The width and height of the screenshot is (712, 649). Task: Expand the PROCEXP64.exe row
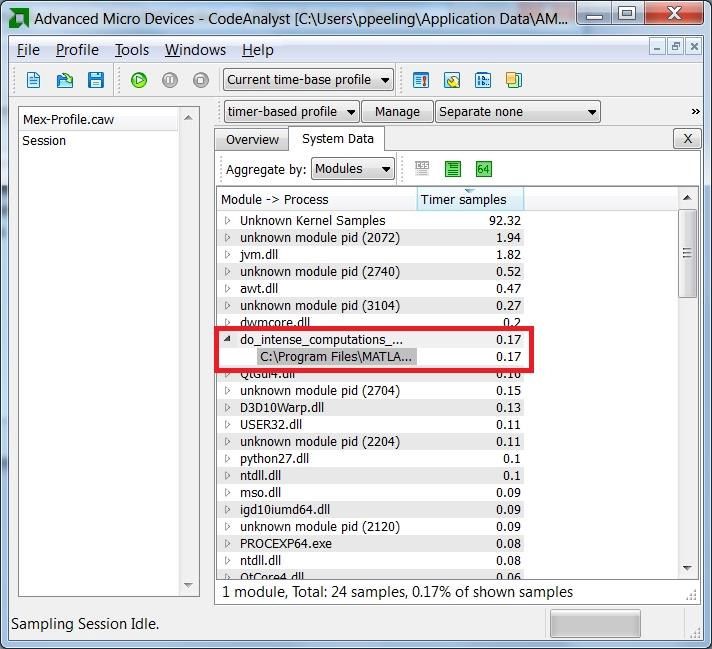[x=227, y=544]
